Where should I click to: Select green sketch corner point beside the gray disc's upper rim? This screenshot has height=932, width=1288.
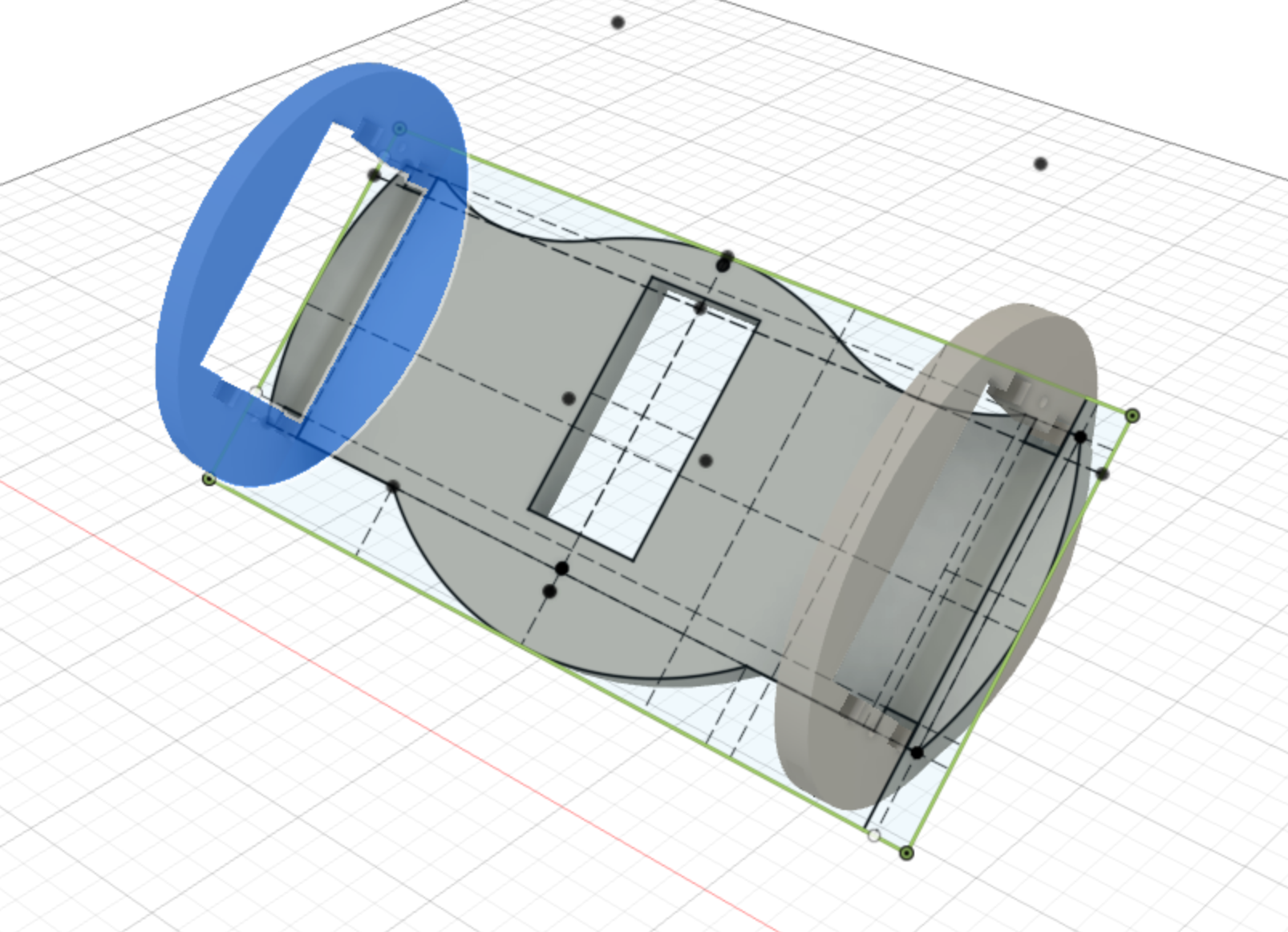pyautogui.click(x=1132, y=415)
